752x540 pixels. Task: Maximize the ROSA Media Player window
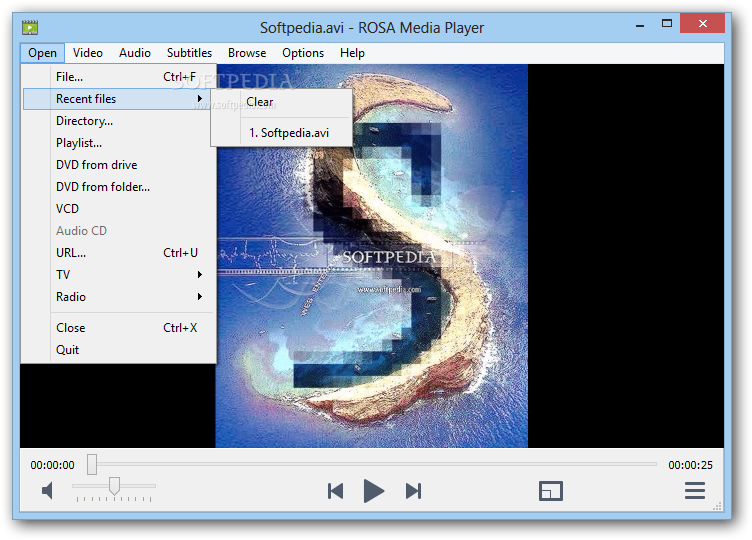(x=667, y=24)
